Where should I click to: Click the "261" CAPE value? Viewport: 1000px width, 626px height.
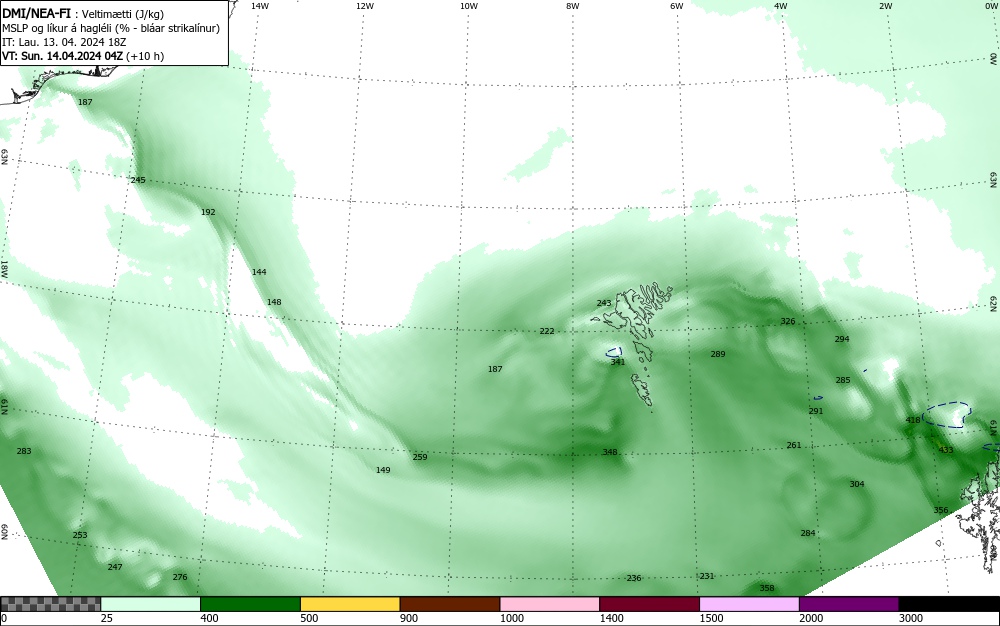(x=794, y=445)
